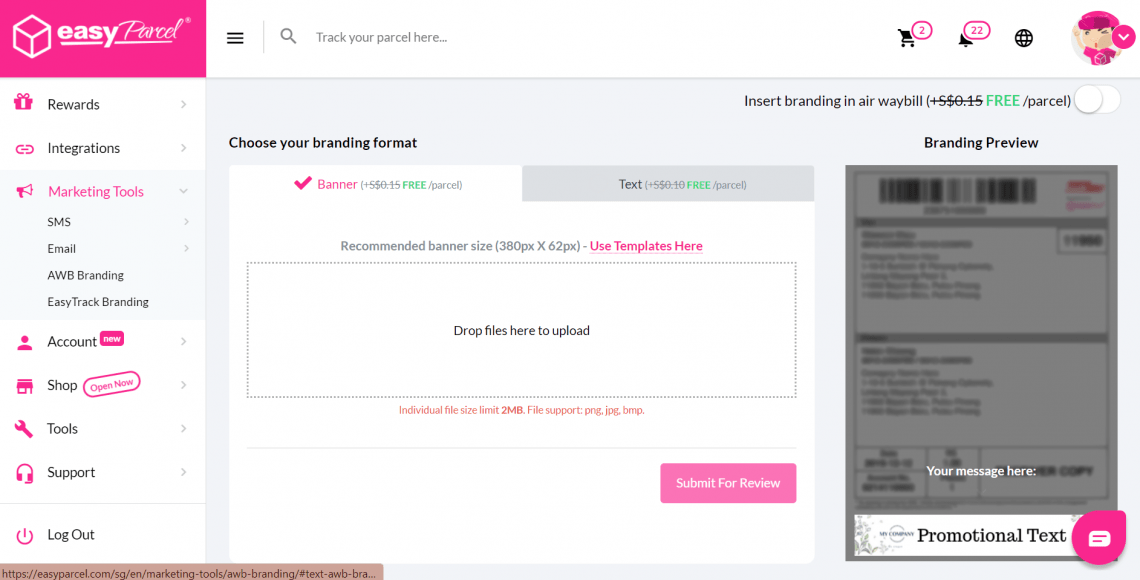Open the live chat bubble
The height and width of the screenshot is (580, 1140).
tap(1099, 539)
